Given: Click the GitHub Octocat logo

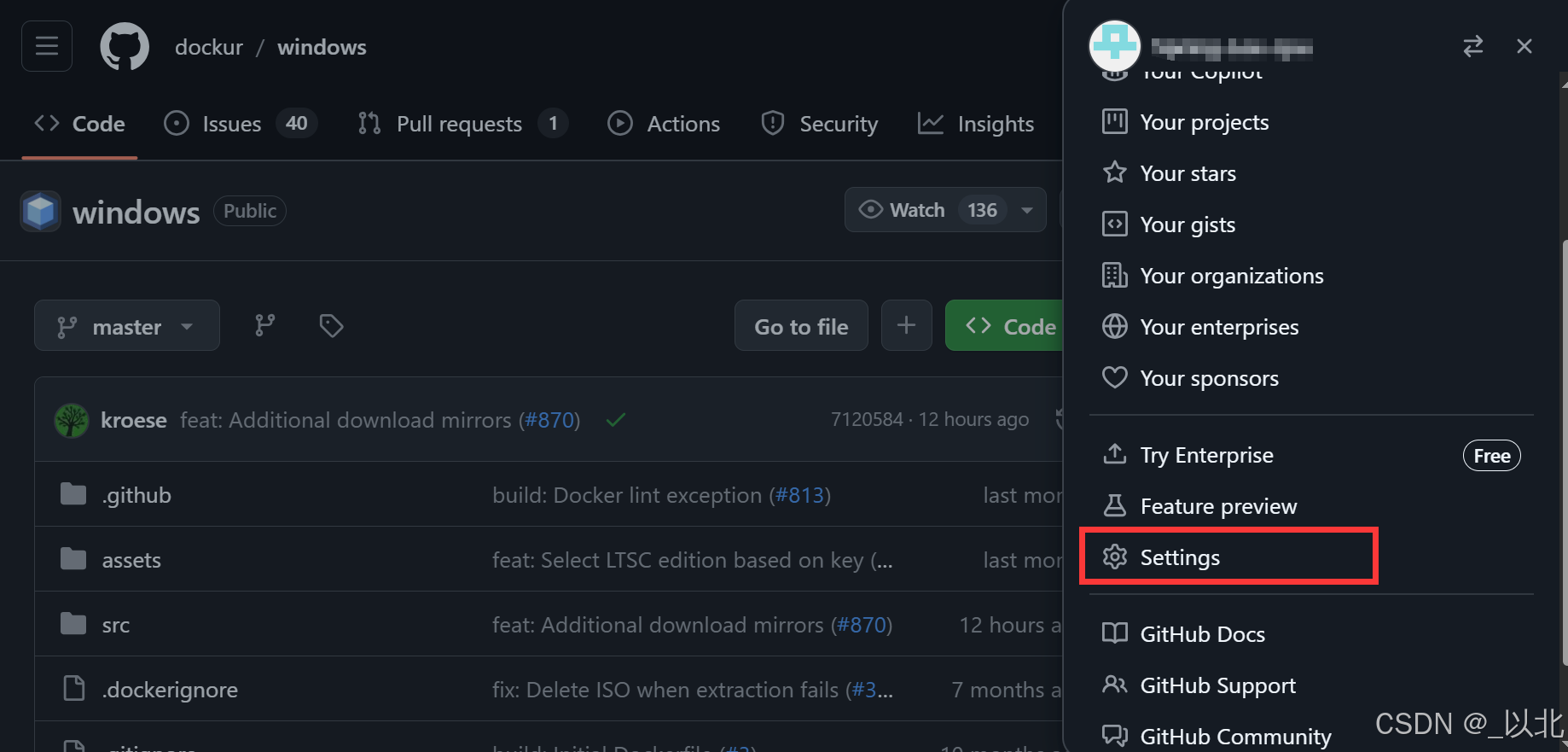Looking at the screenshot, I should (125, 46).
